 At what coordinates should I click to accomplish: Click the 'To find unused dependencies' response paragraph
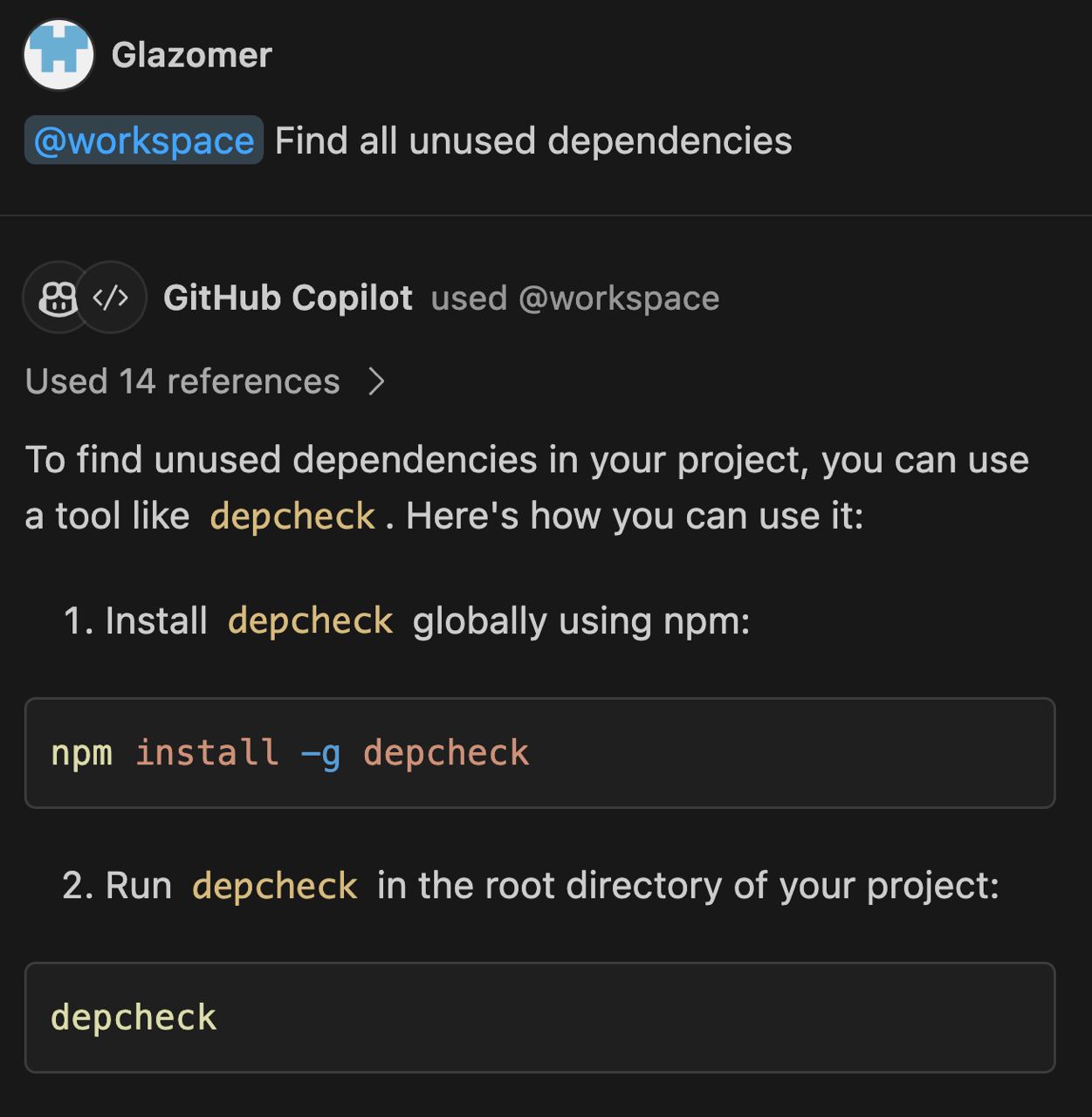tap(527, 488)
